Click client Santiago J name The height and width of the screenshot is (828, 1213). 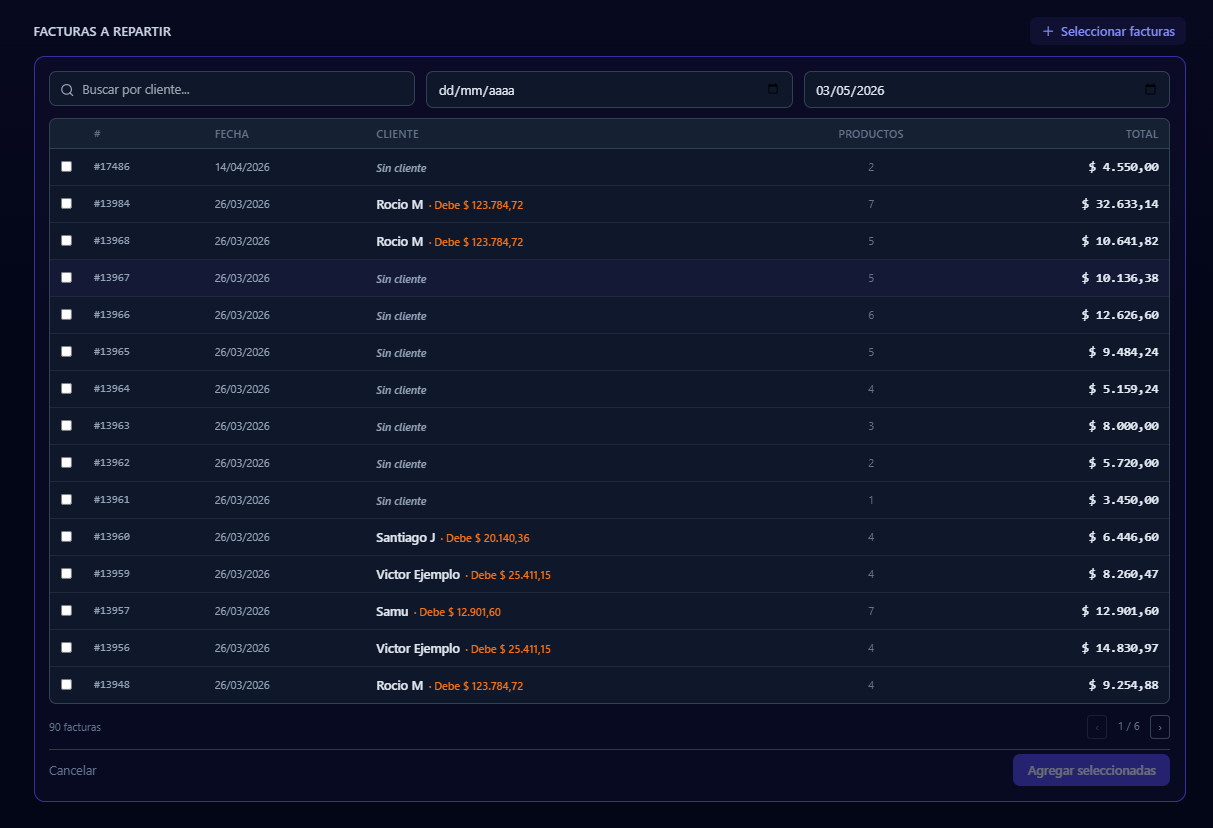click(406, 537)
